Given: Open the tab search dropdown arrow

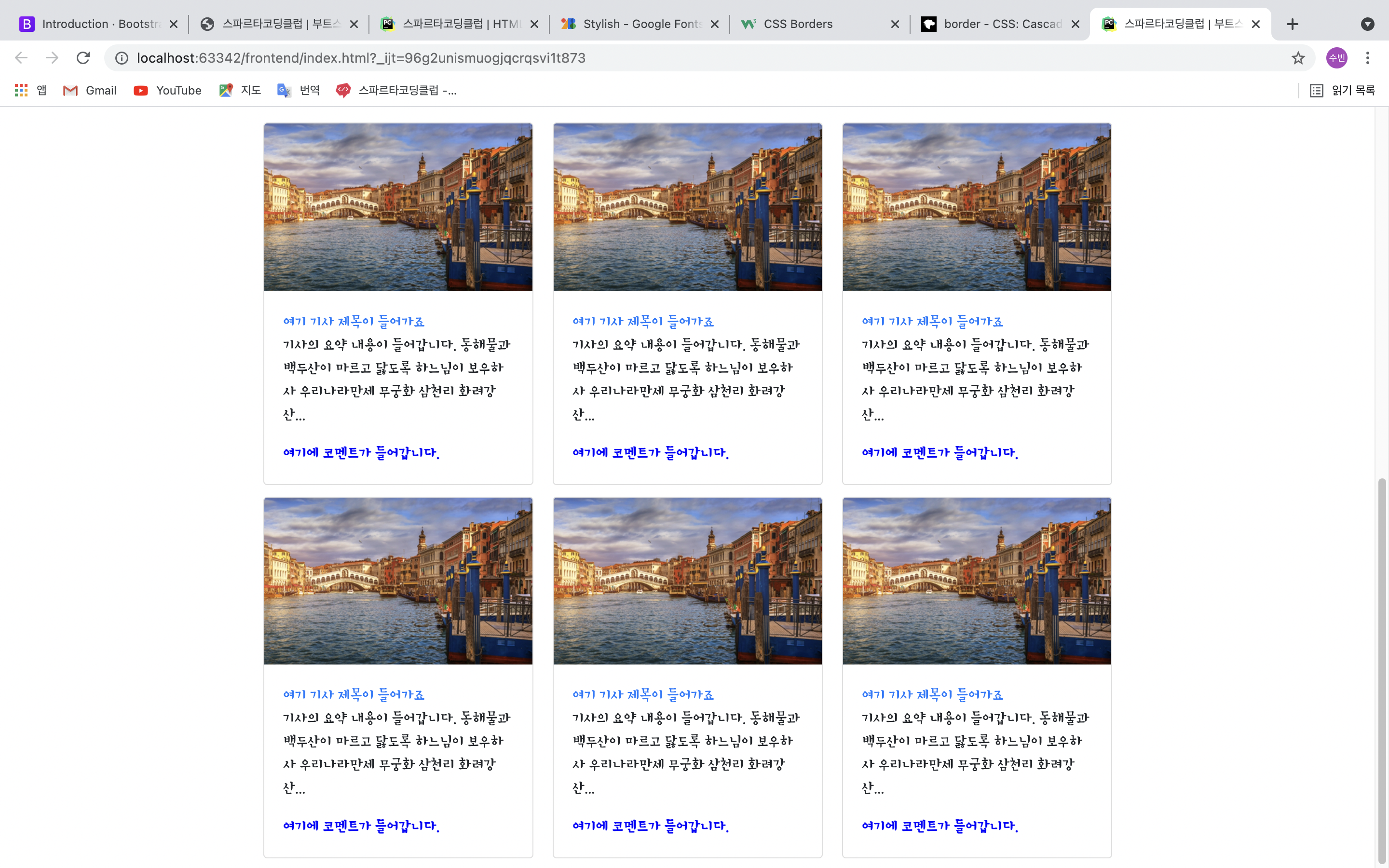Looking at the screenshot, I should point(1367,24).
